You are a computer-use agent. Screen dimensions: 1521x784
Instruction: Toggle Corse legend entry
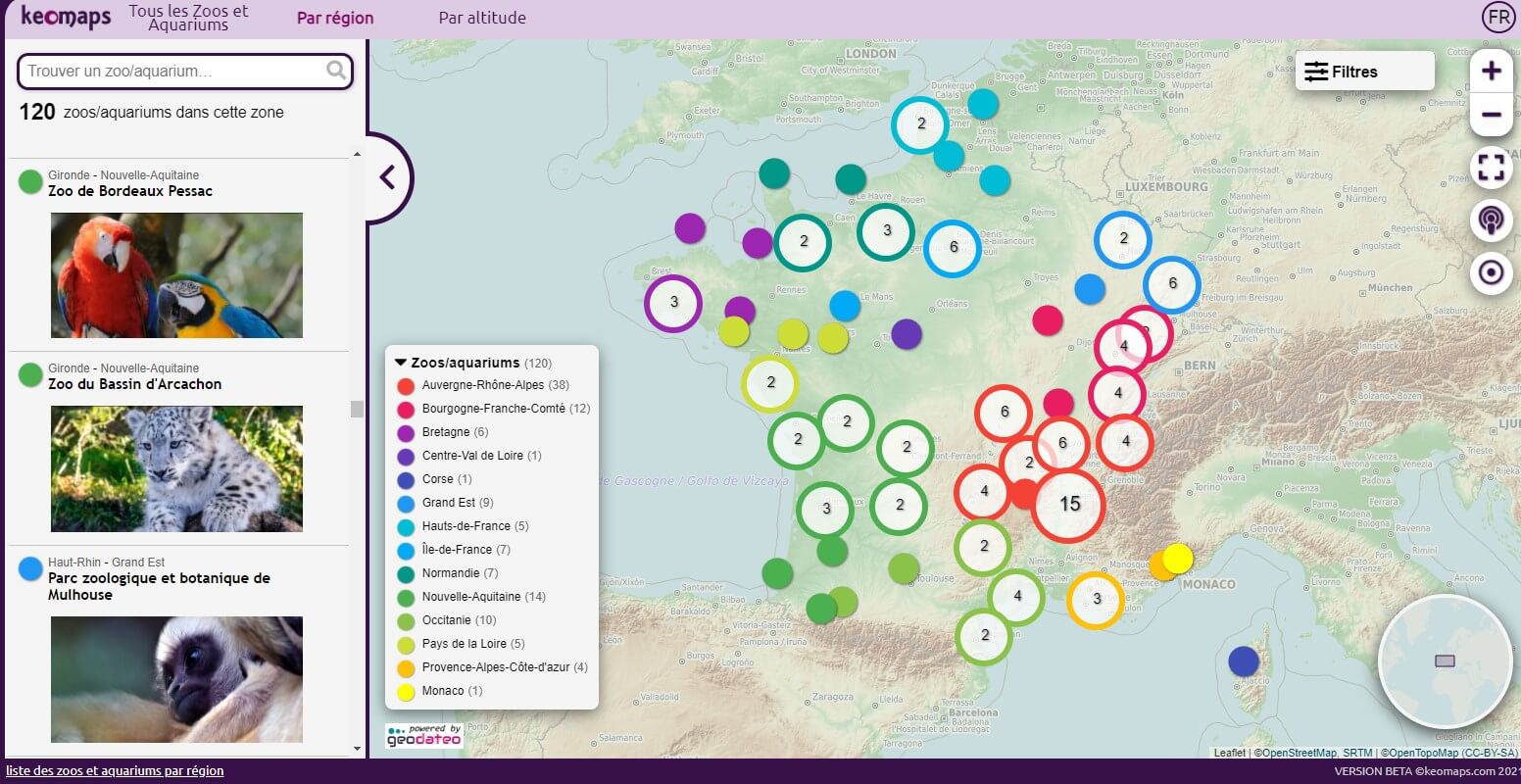pos(434,479)
